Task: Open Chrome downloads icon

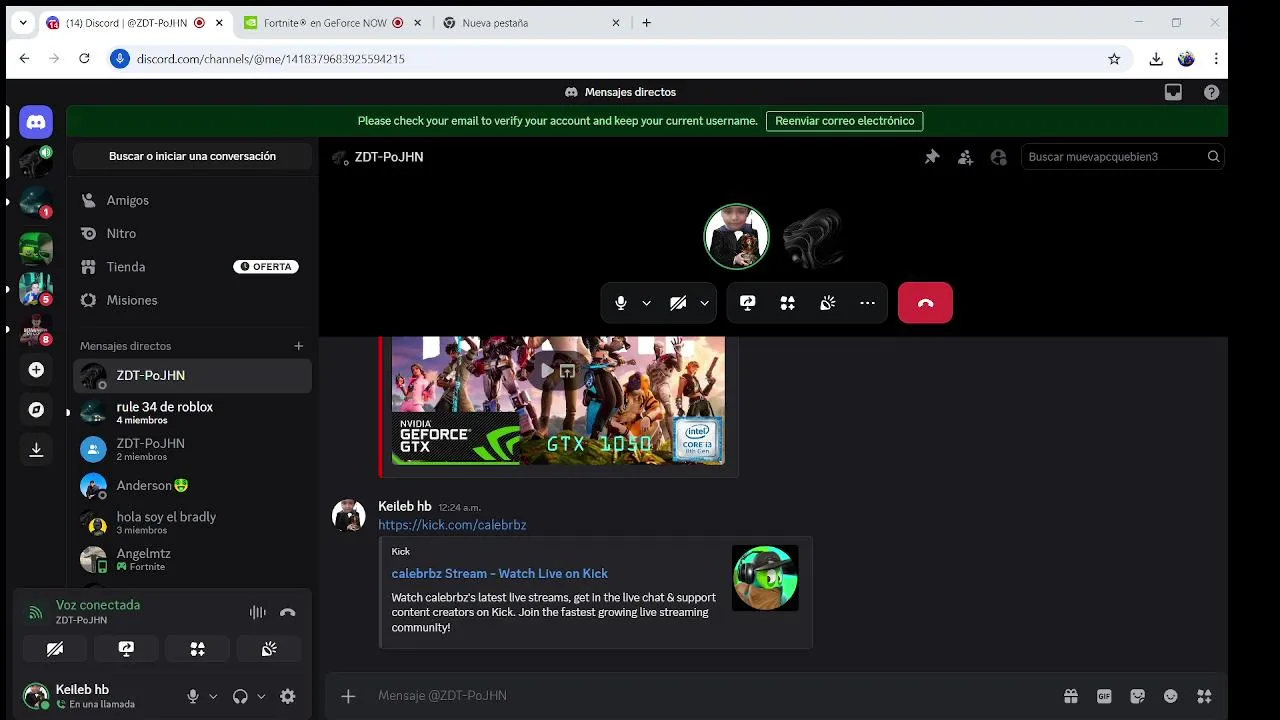Action: click(1156, 59)
